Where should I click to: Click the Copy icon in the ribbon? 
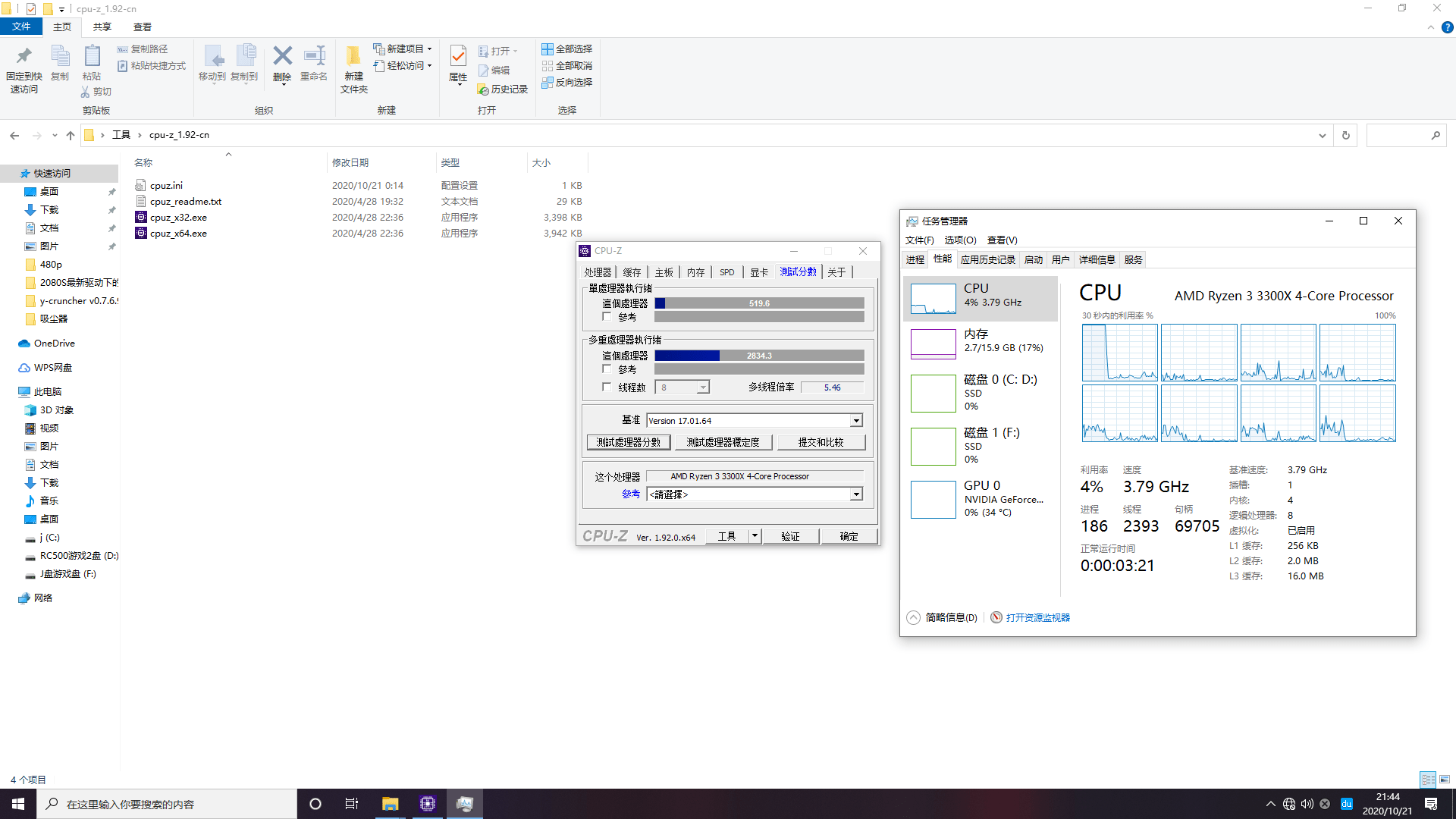click(x=60, y=56)
